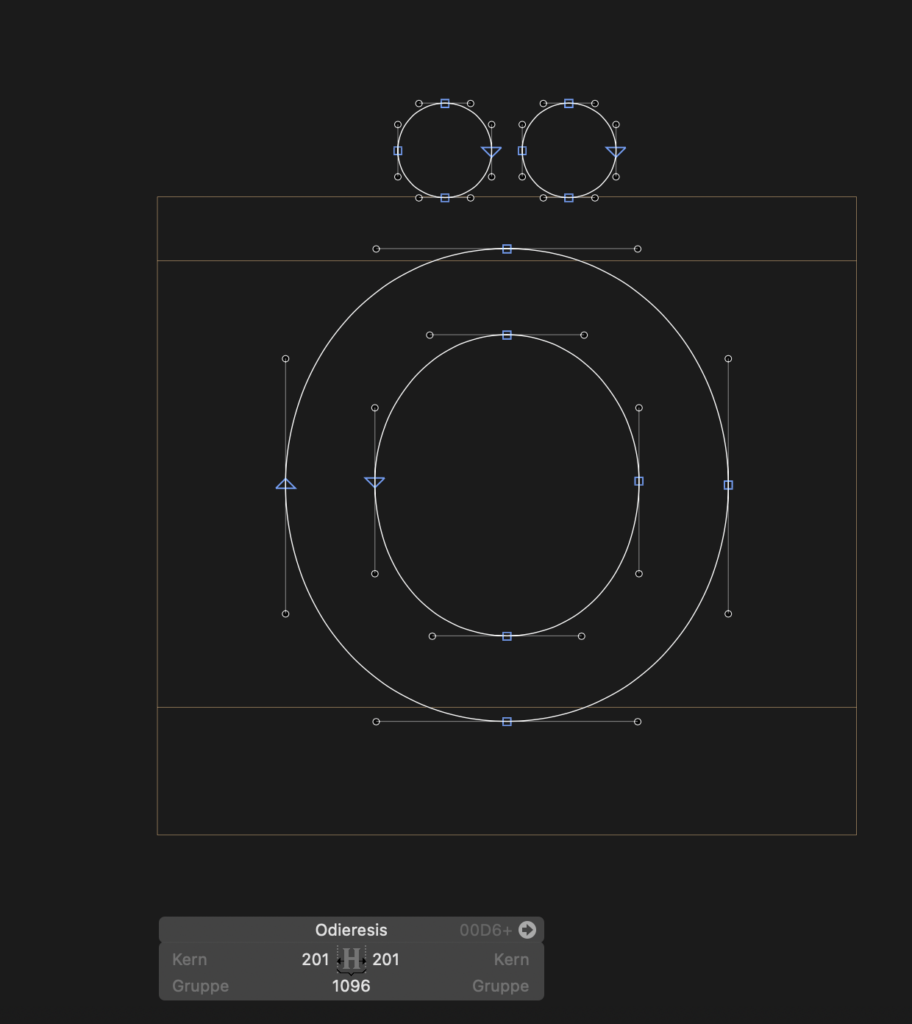Select top node of left dieresis dot
912x1024 pixels.
pyautogui.click(x=445, y=103)
